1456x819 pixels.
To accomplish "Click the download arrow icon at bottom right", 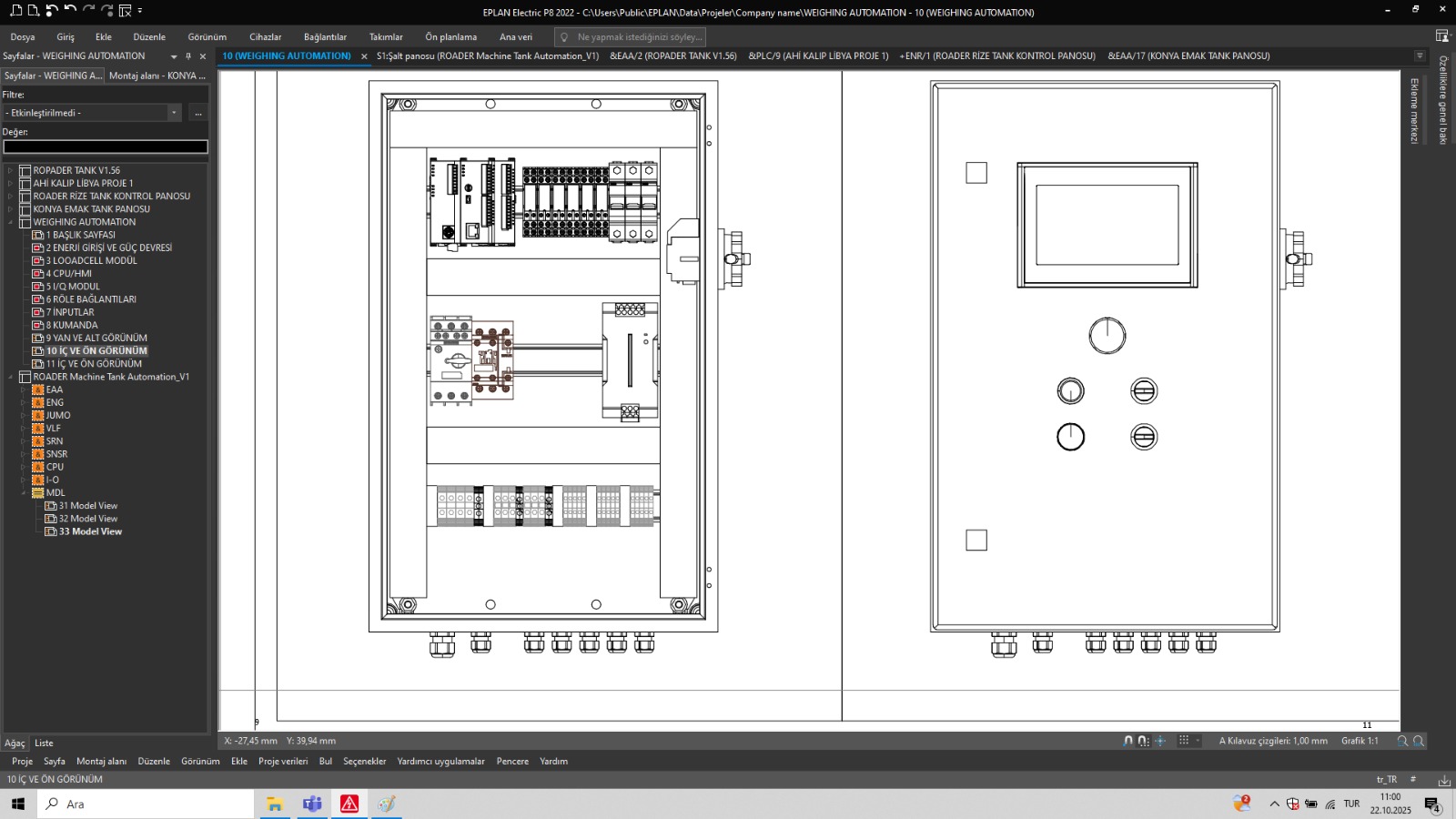I will [x=1444, y=780].
